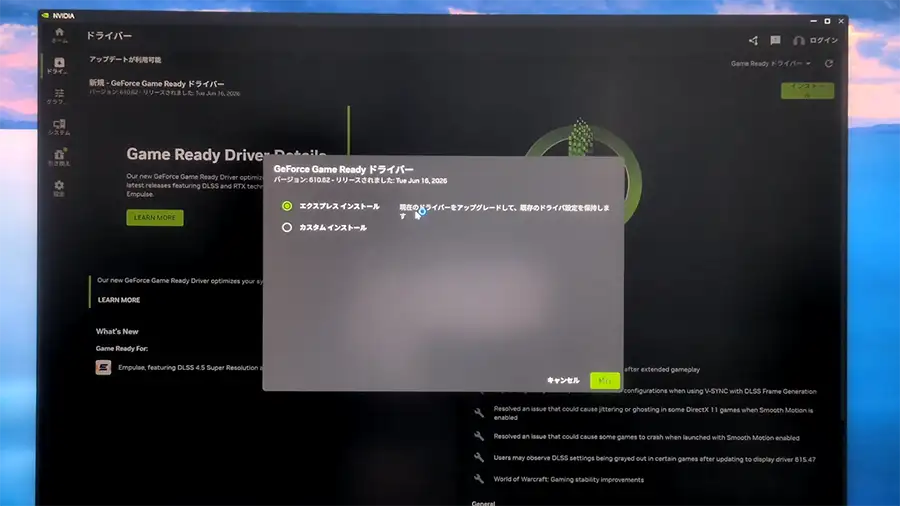Click the What's New heading

coord(117,332)
